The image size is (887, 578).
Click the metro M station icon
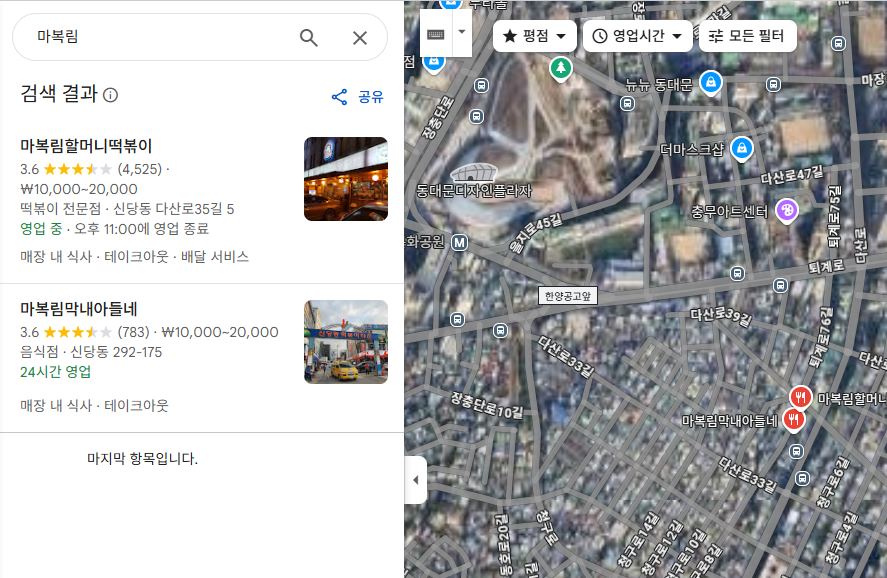[459, 243]
